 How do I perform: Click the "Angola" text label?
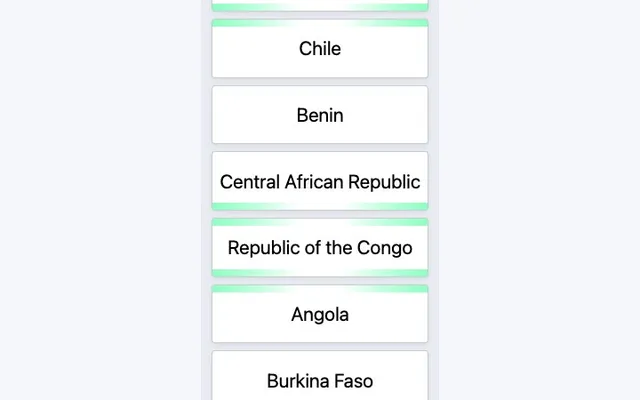320,315
